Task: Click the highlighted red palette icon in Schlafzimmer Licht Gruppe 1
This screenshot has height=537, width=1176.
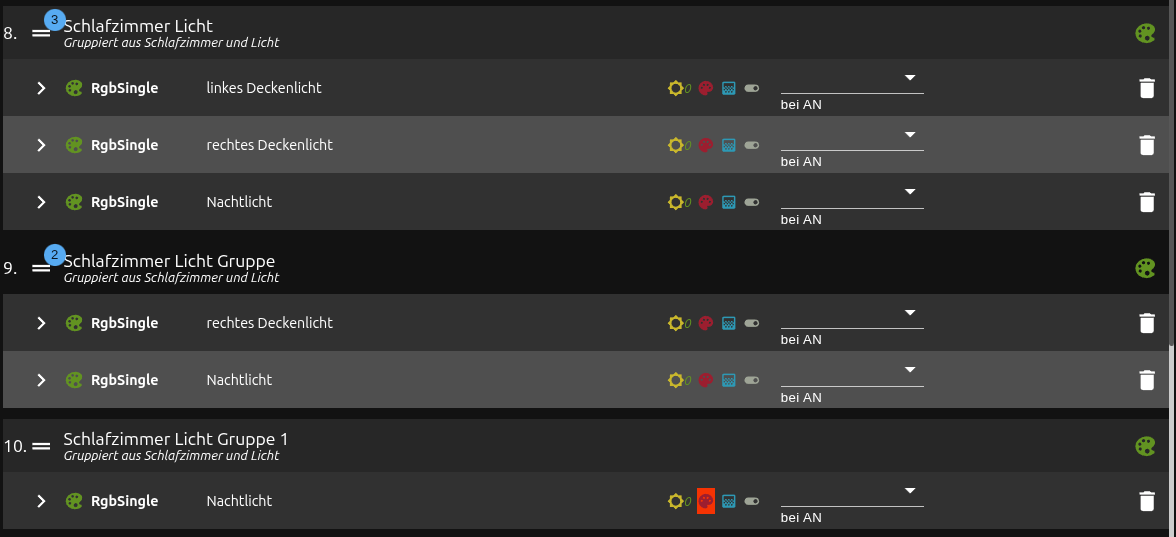Action: click(706, 501)
